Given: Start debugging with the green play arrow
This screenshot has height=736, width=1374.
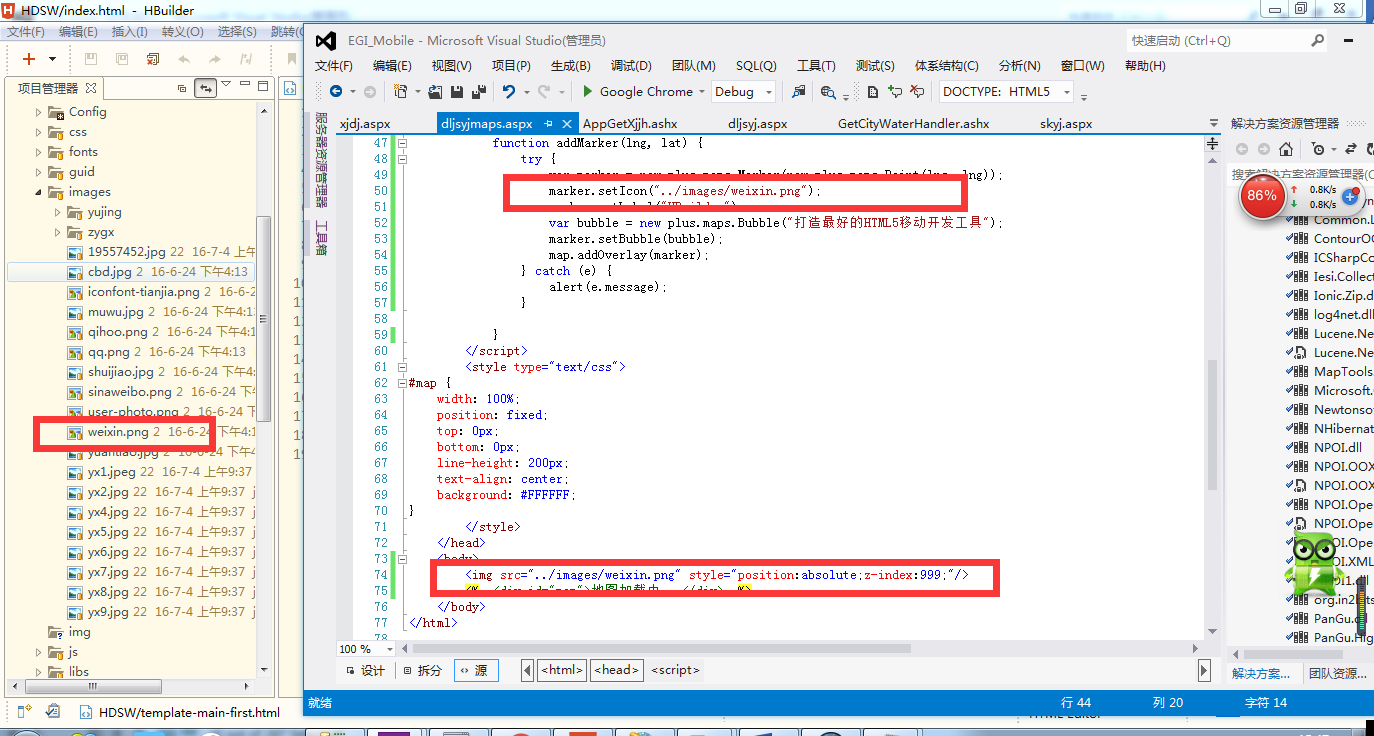Looking at the screenshot, I should pos(588,92).
